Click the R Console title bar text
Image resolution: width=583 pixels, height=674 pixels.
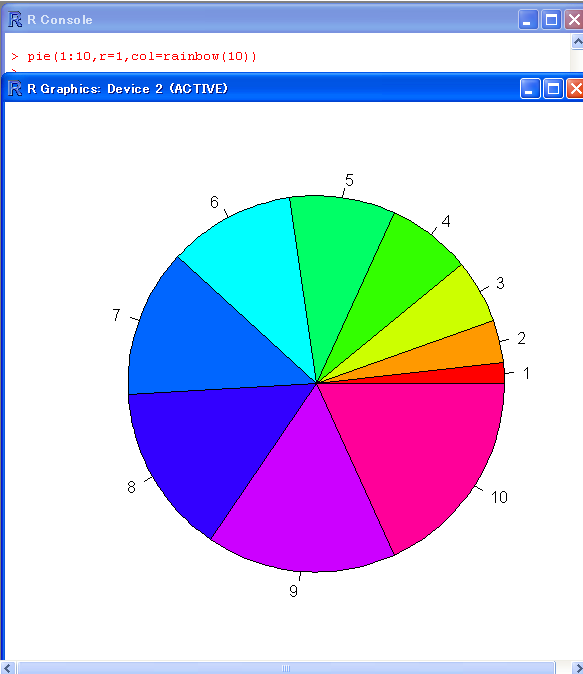pyautogui.click(x=60, y=20)
